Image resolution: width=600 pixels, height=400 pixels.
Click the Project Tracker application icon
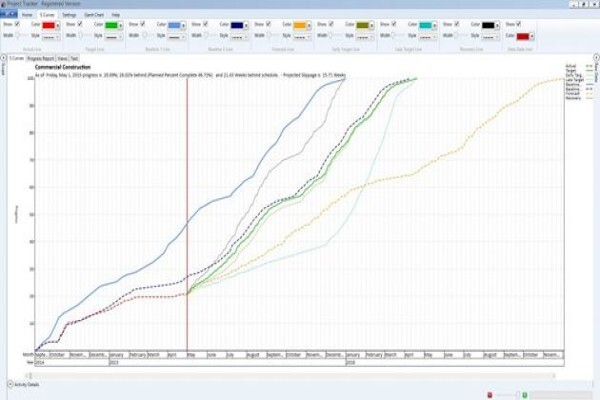pyautogui.click(x=3, y=4)
